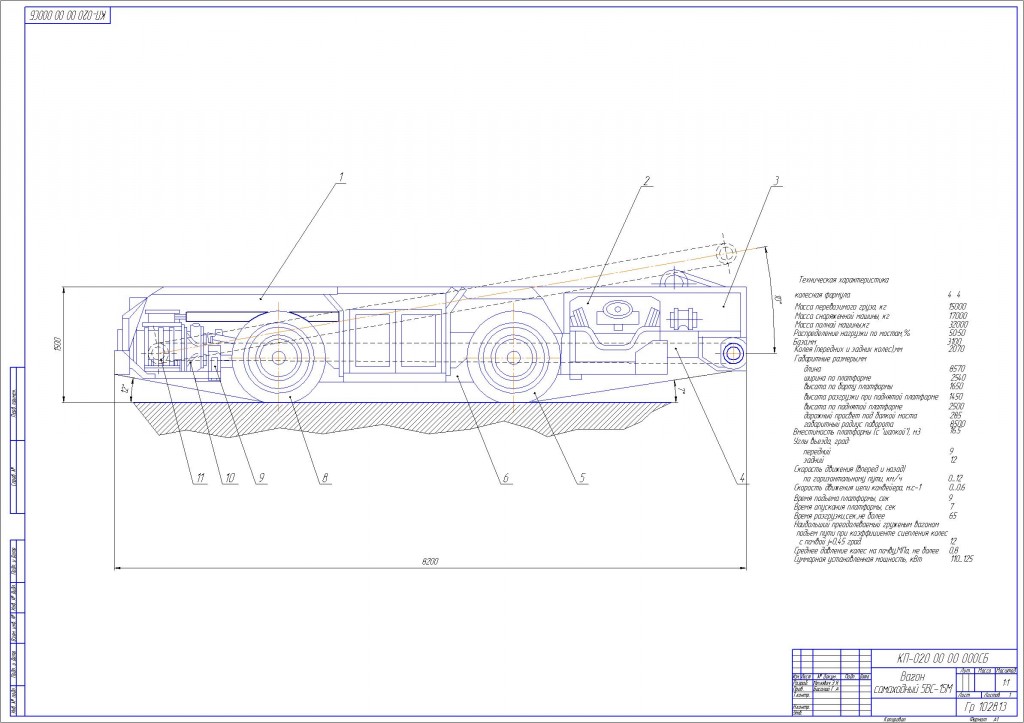Click group label 'Гр 102813' in title block
Viewport: 1024px width, 723px height.
click(x=985, y=707)
